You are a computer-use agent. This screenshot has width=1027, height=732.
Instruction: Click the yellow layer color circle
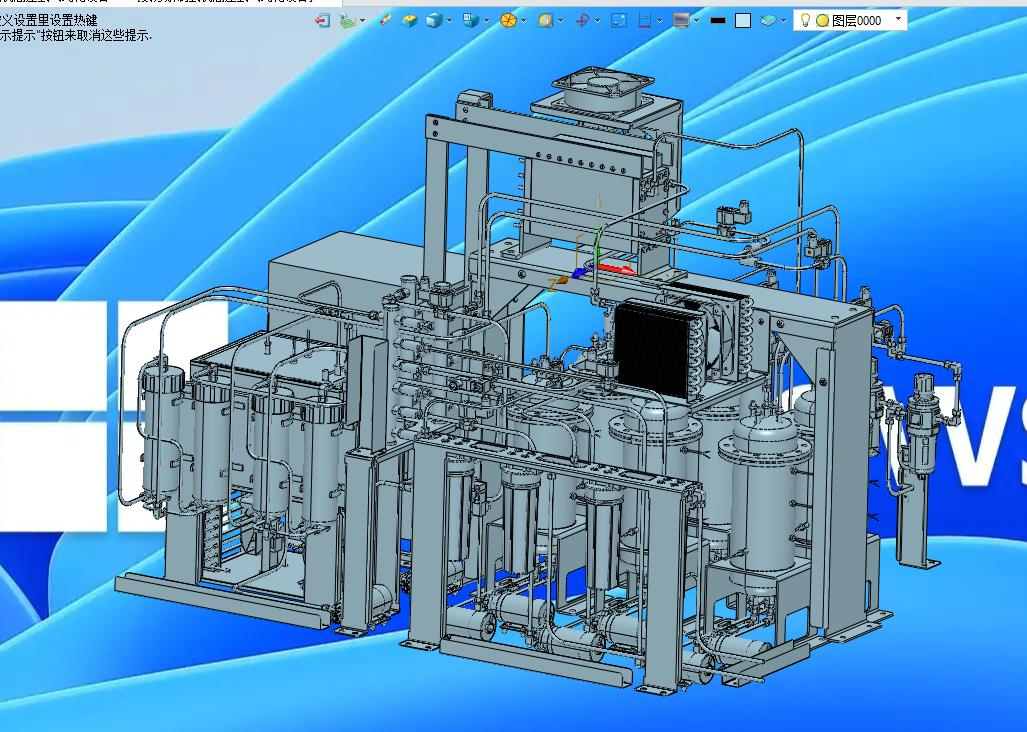[x=823, y=21]
